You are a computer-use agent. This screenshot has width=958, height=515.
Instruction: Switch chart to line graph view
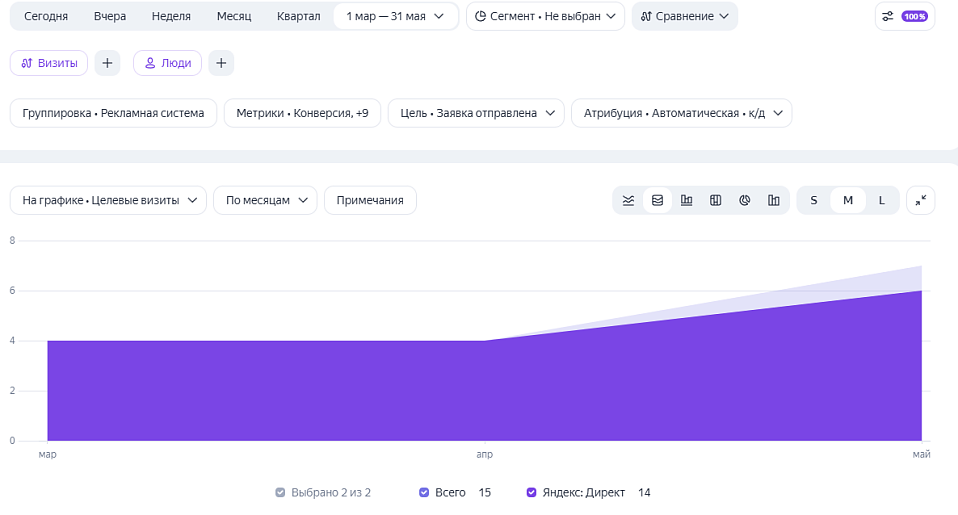click(628, 200)
